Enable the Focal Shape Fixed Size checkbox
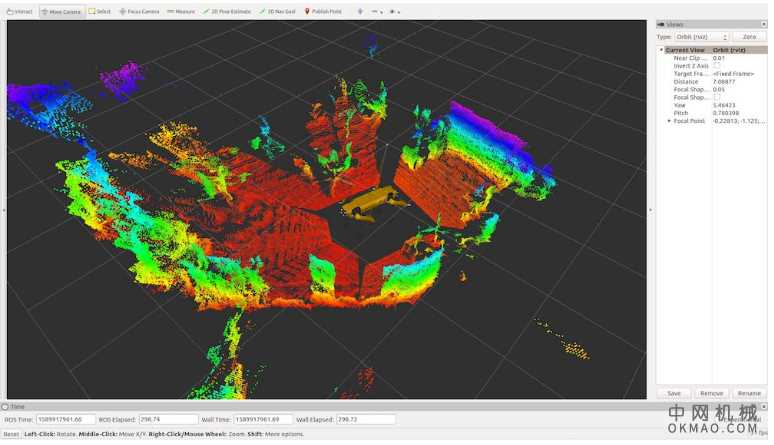The image size is (774, 445). (x=717, y=97)
